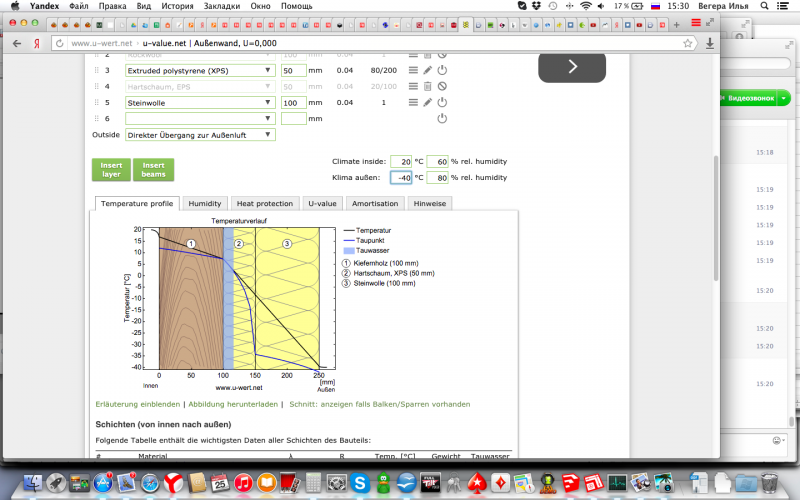This screenshot has height=500, width=800.
Task: Click inside temperature field showing 20
Action: 401,161
